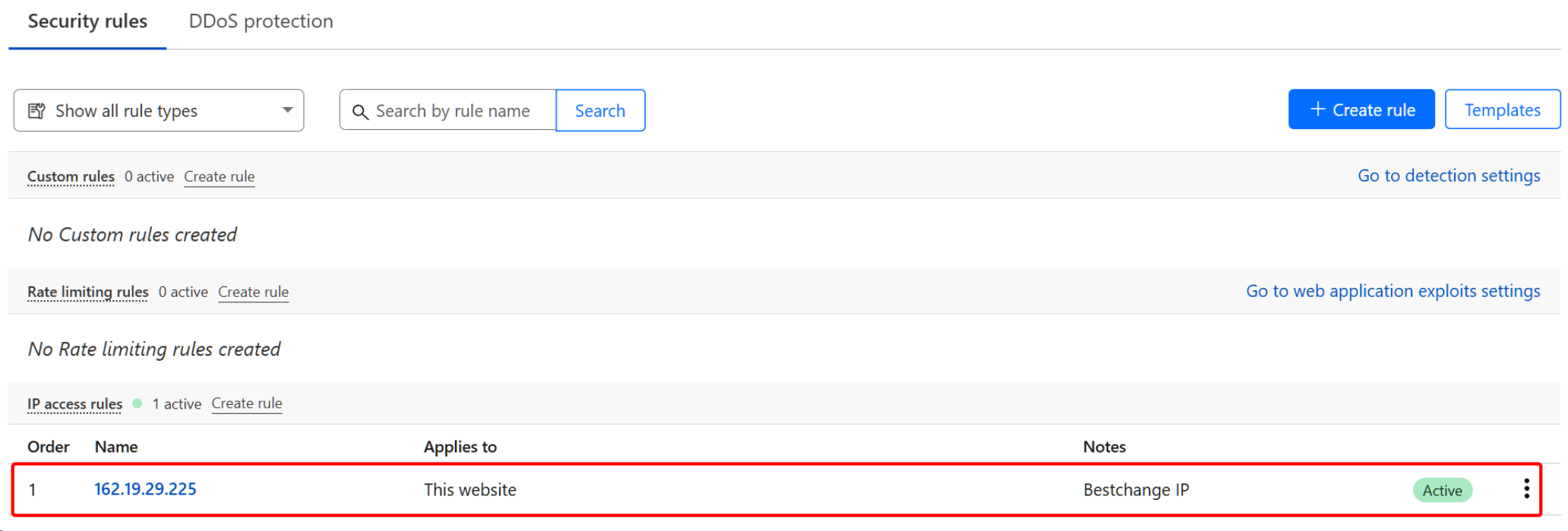Click the magnifier icon in the search box
This screenshot has height=531, width=1568.
point(360,112)
